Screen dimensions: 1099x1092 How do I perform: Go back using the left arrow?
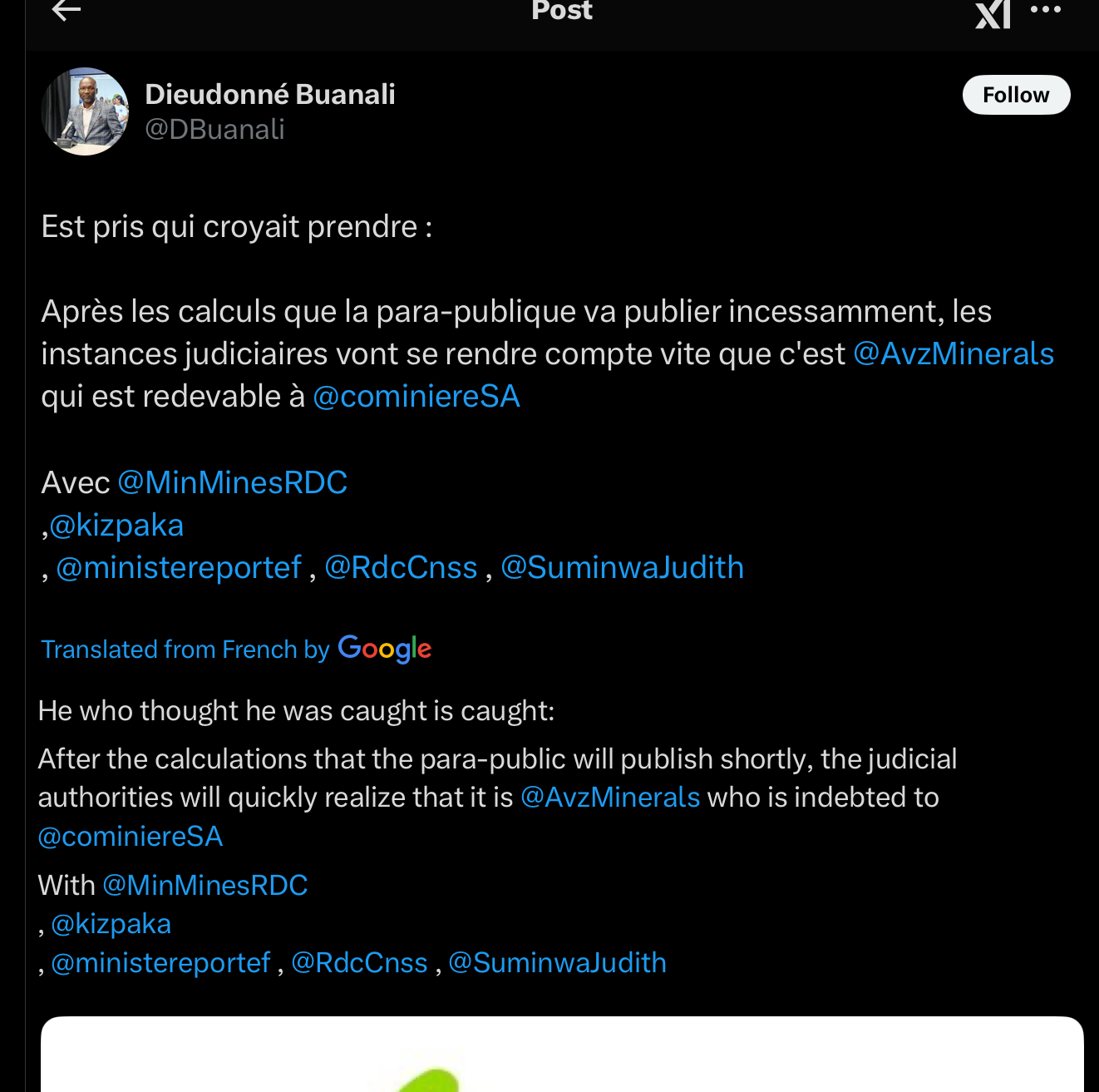tap(67, 10)
